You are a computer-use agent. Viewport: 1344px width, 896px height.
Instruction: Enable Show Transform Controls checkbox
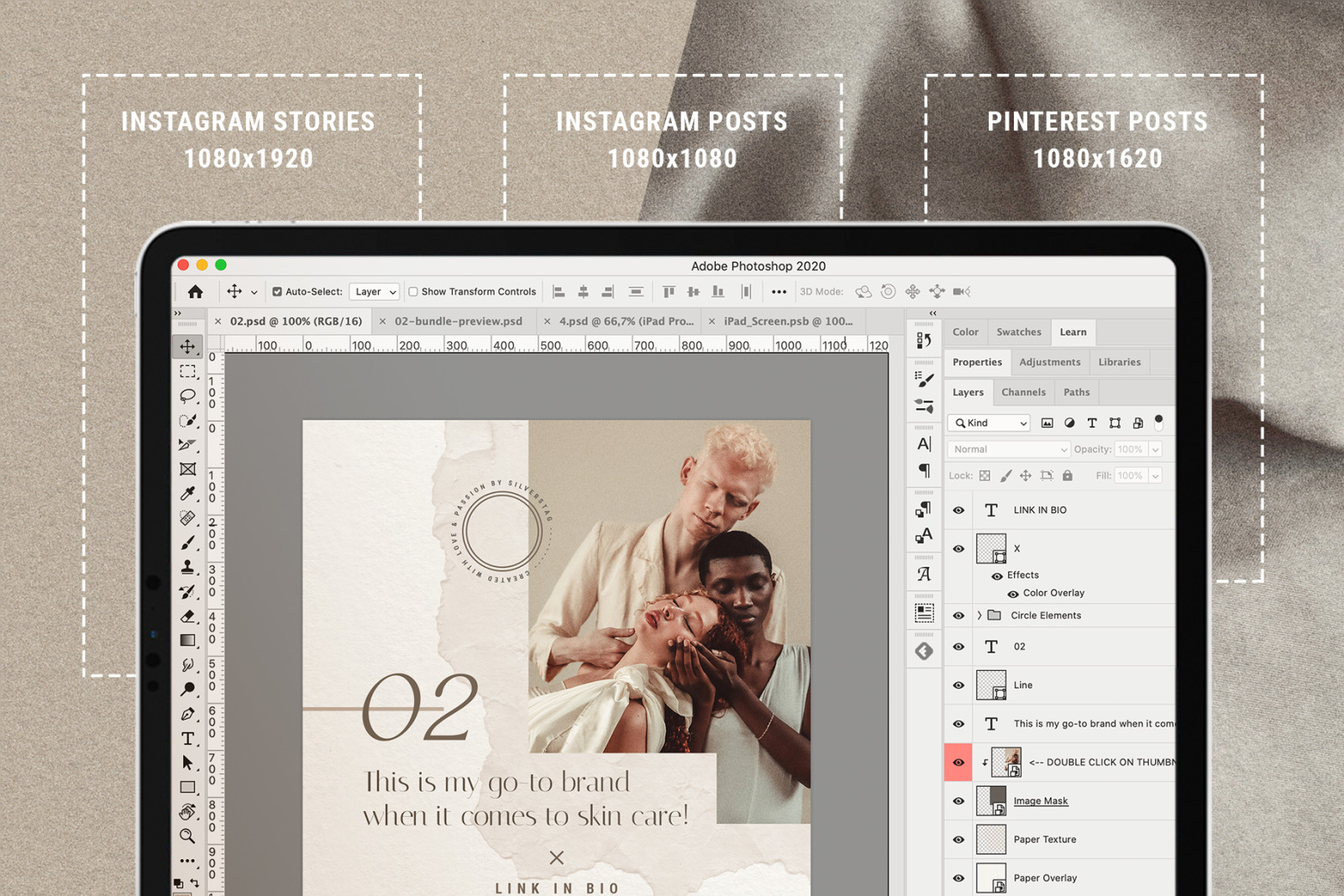pos(413,292)
